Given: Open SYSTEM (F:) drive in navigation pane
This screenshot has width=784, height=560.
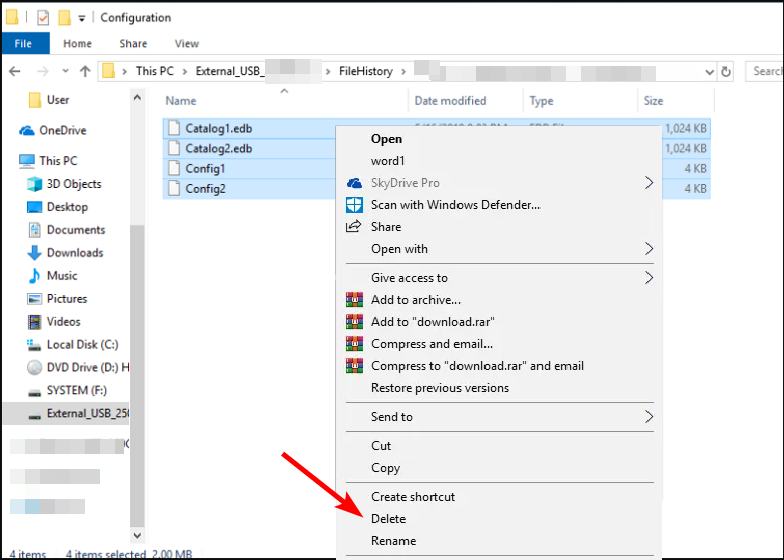Looking at the screenshot, I should 67,390.
